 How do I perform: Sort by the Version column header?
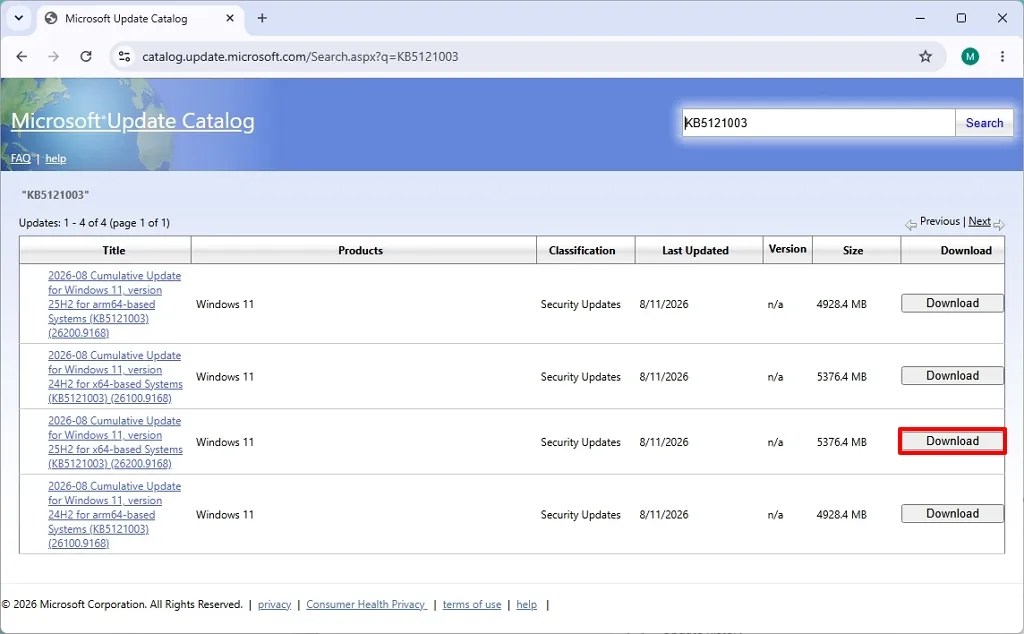coord(788,249)
